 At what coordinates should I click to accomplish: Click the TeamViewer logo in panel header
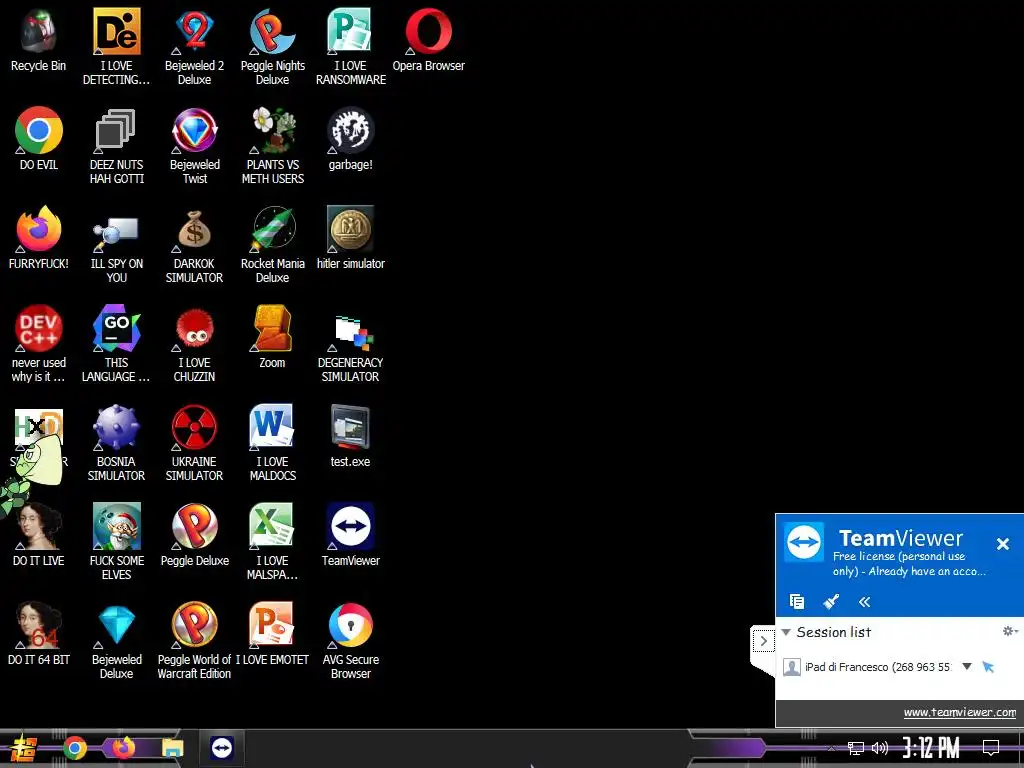(803, 541)
